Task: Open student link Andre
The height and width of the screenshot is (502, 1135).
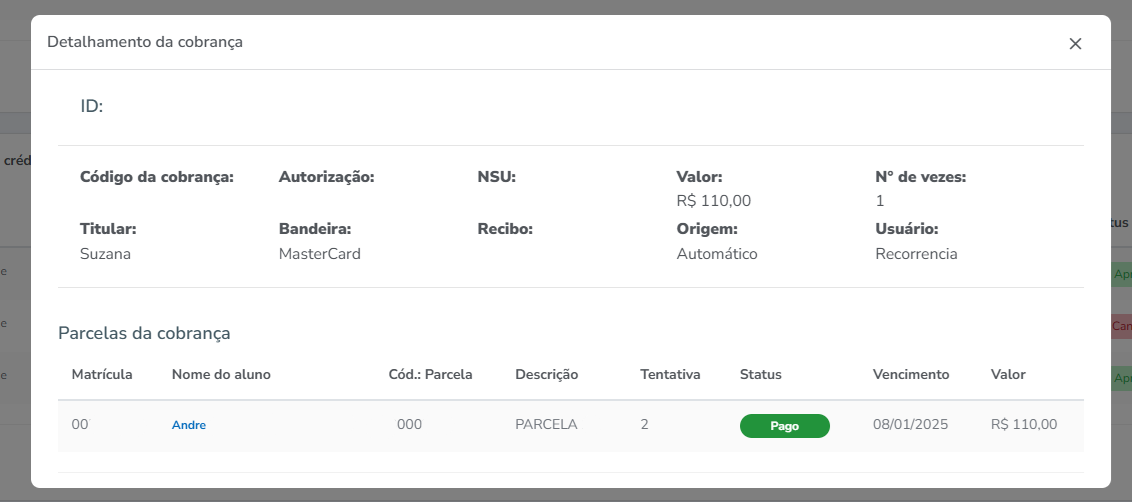Action: point(189,425)
